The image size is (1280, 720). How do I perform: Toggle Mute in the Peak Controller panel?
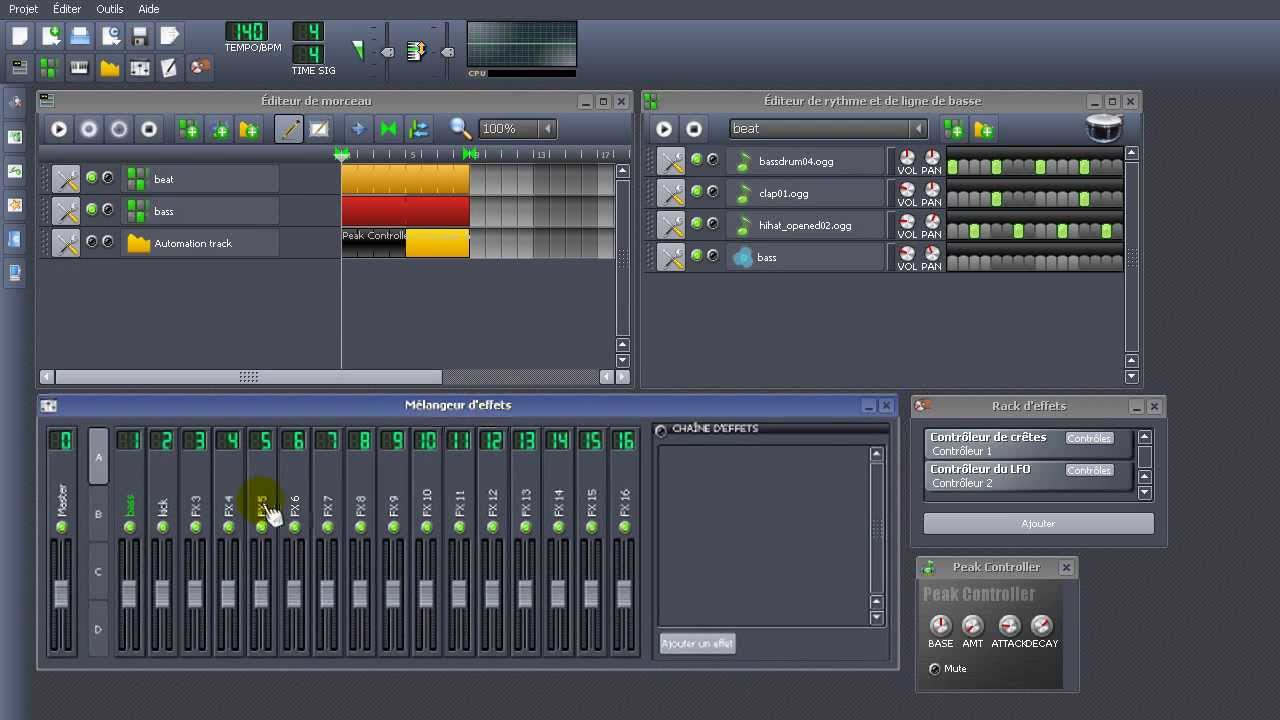[x=935, y=669]
